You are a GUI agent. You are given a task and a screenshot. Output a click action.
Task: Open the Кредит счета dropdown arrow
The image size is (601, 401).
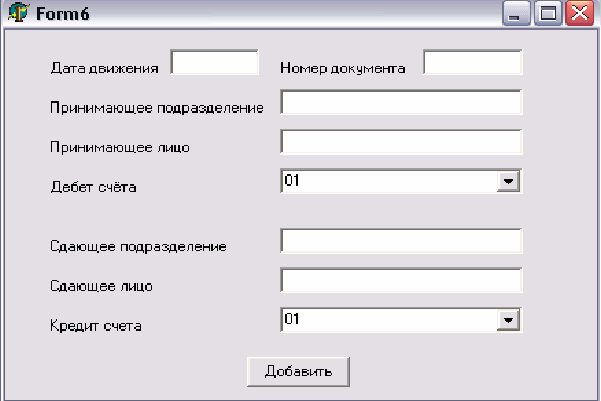[x=510, y=319]
